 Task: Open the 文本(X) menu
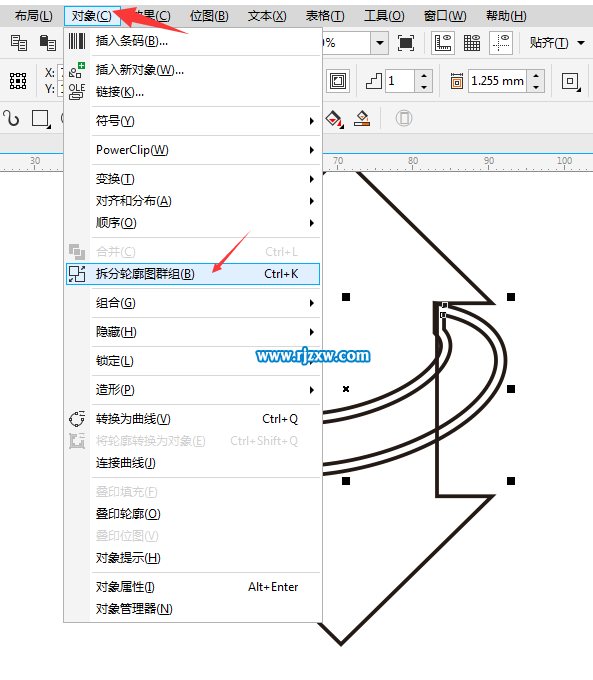point(267,16)
